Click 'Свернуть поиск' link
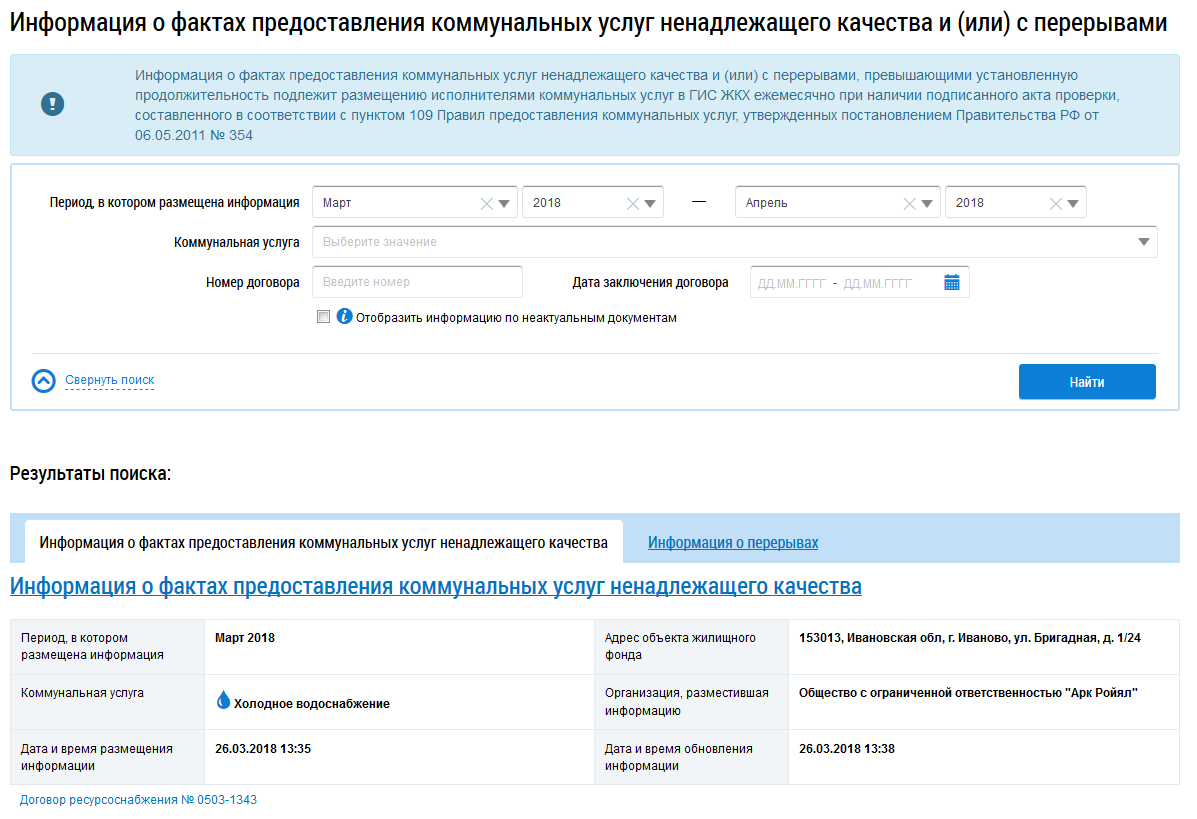Image resolution: width=1197 pixels, height=819 pixels. click(109, 381)
